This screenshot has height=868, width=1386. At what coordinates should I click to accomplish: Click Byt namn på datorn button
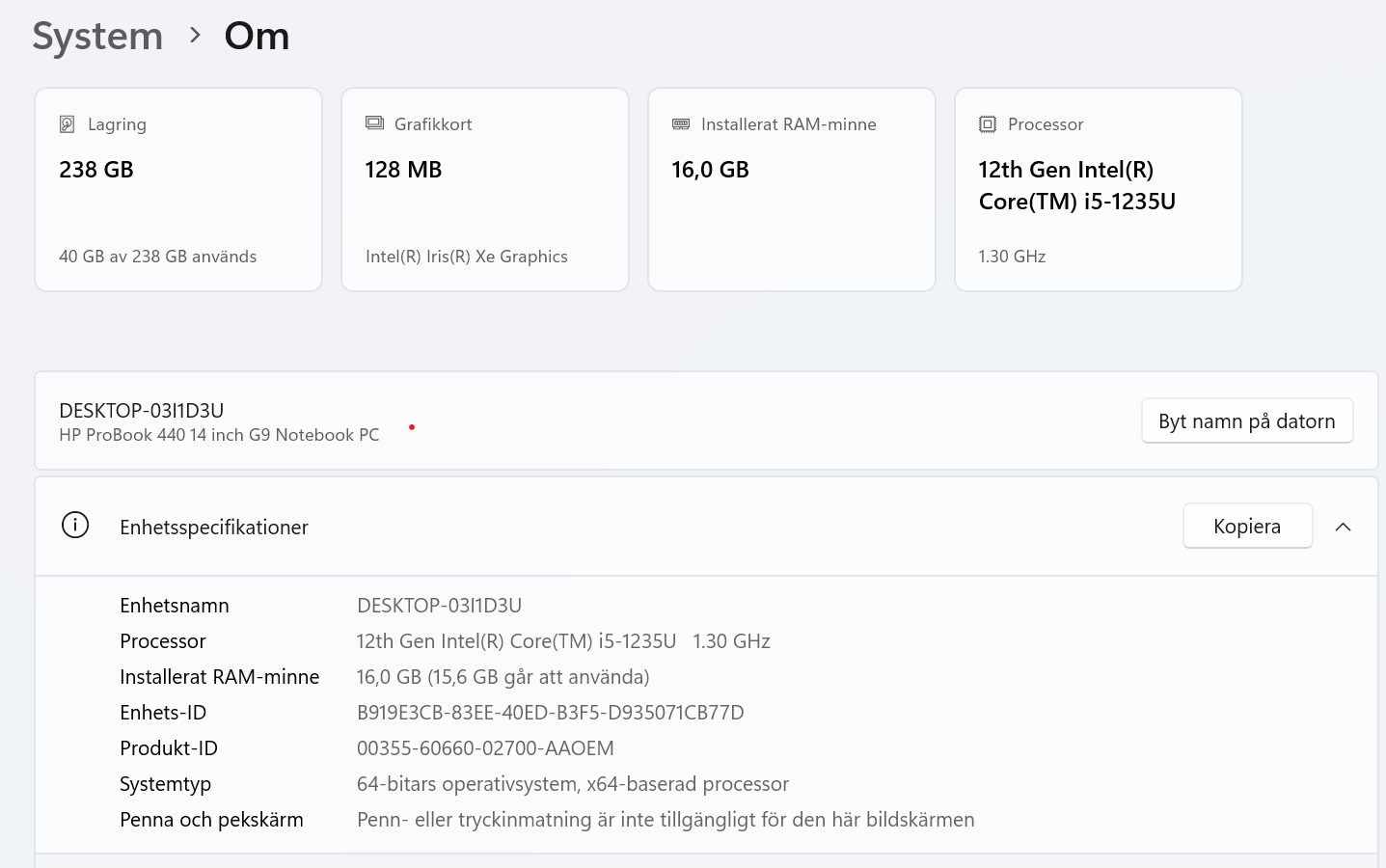point(1247,421)
